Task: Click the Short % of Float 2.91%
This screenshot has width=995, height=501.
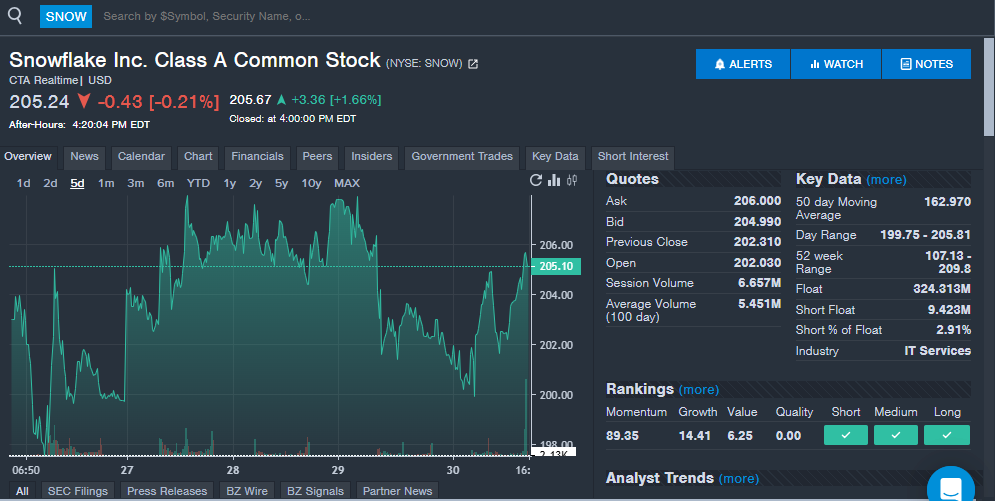Action: click(x=953, y=330)
